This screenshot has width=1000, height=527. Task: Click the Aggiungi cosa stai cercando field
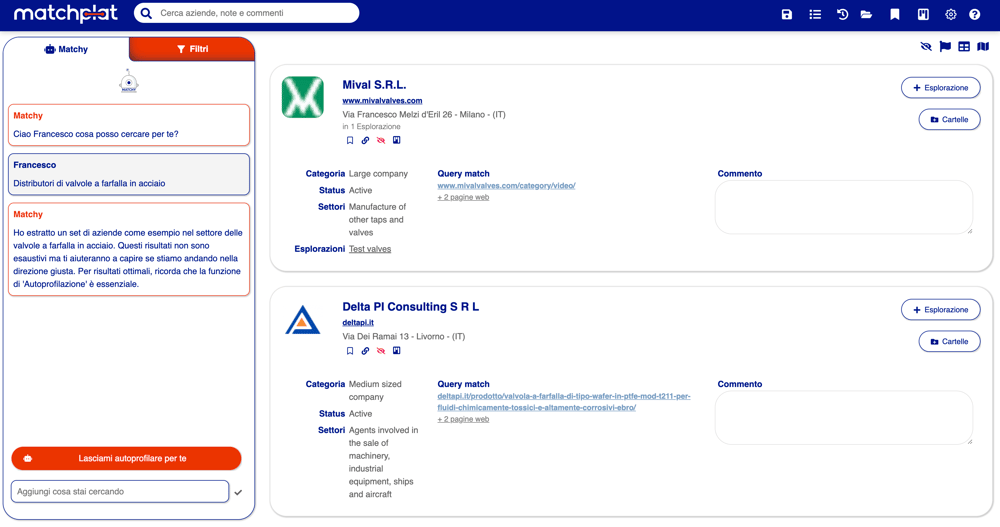tap(120, 492)
